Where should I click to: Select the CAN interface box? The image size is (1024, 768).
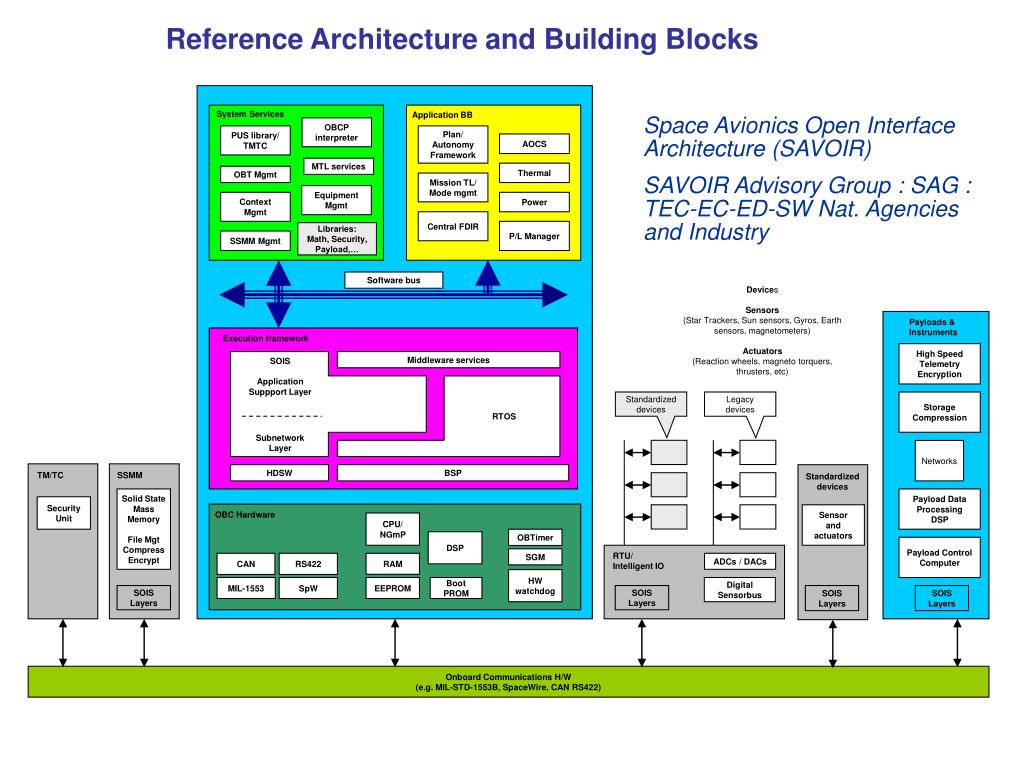(246, 564)
